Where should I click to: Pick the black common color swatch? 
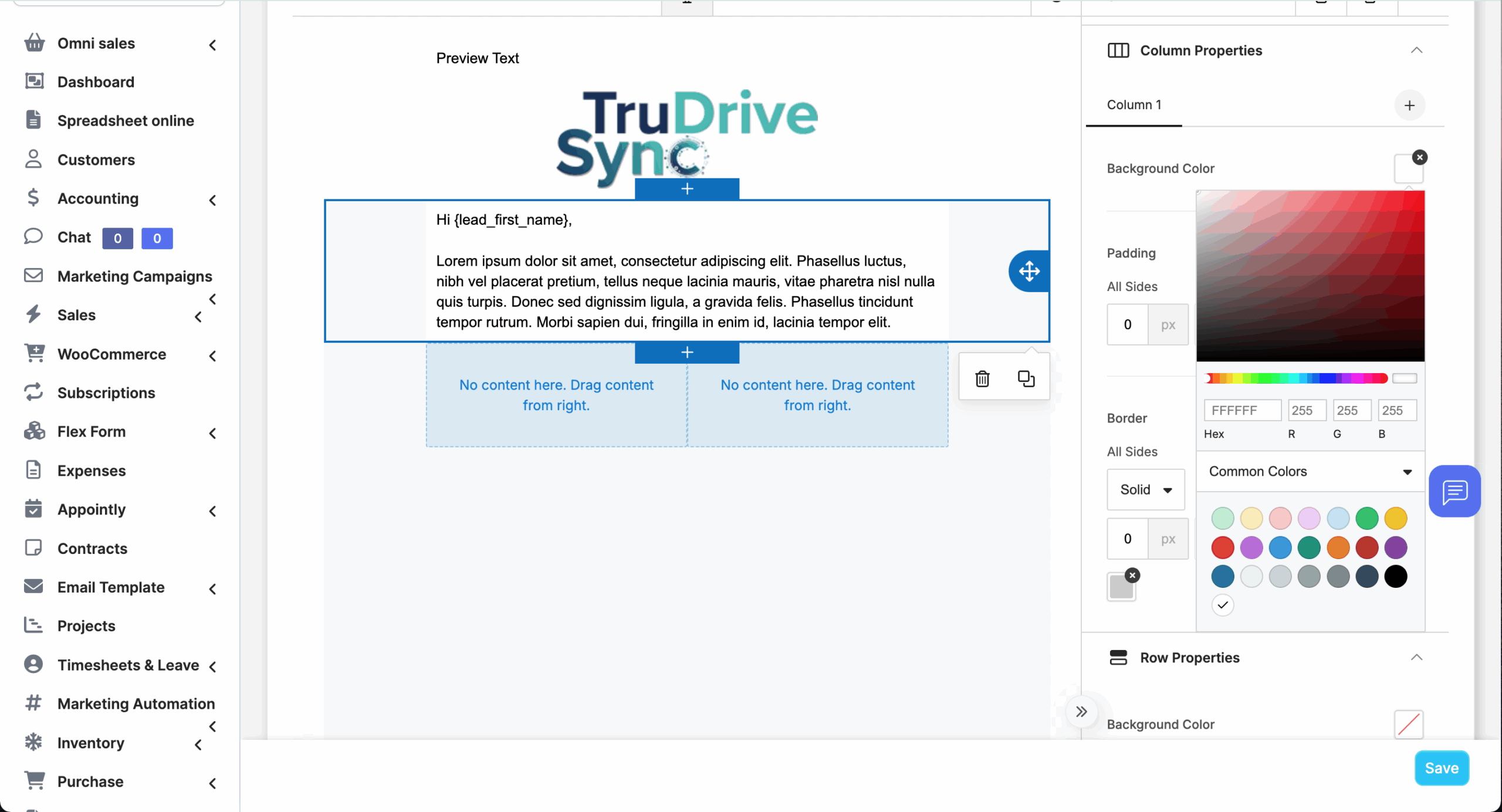click(x=1395, y=576)
